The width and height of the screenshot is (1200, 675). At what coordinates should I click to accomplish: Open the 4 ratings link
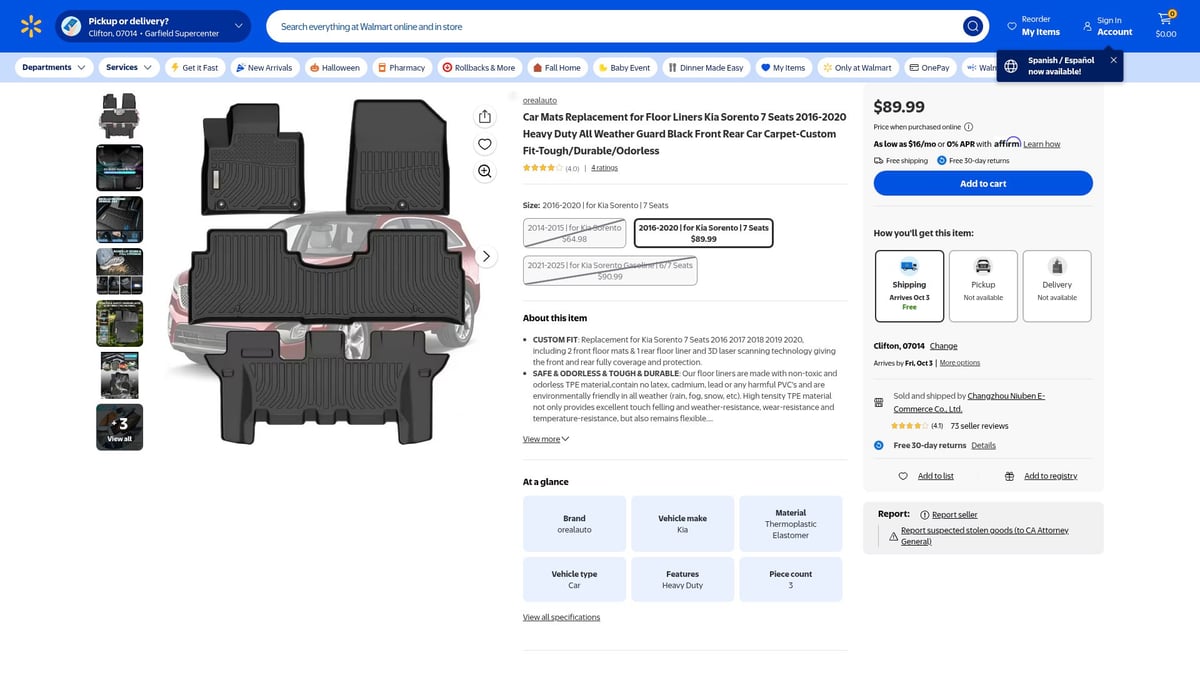tap(604, 168)
